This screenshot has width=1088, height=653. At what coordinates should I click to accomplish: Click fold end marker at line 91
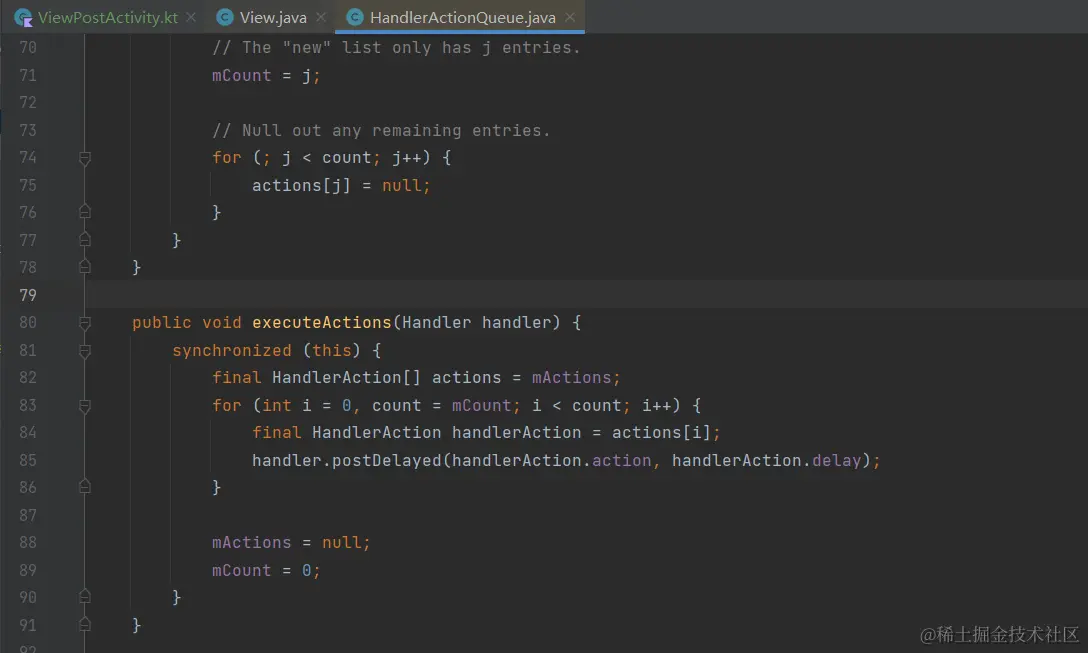point(85,624)
